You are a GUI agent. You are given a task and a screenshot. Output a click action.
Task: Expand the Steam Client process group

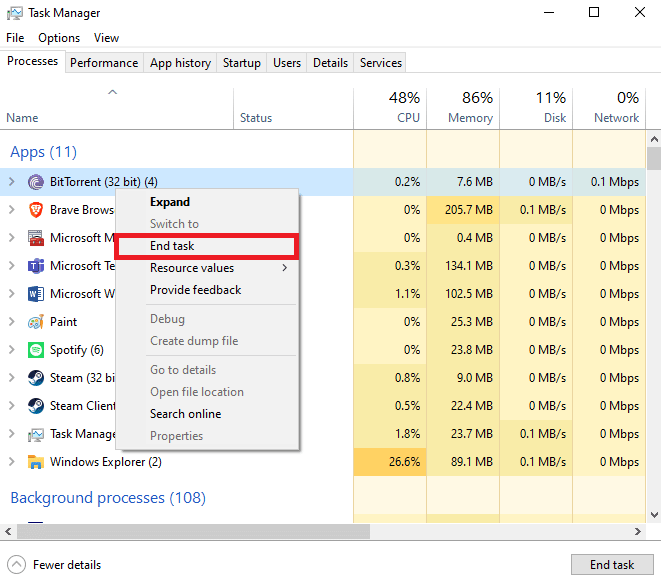pyautogui.click(x=12, y=406)
